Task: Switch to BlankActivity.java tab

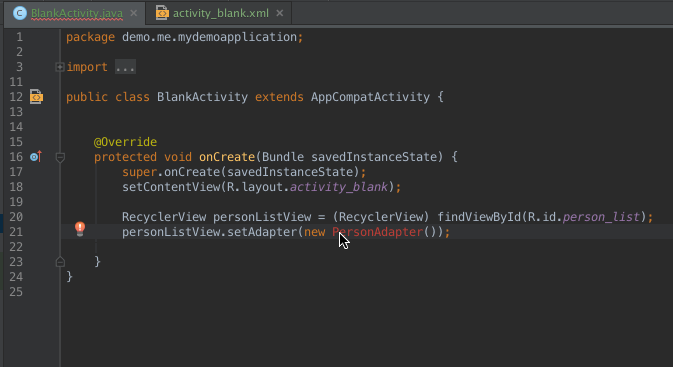Action: point(76,13)
